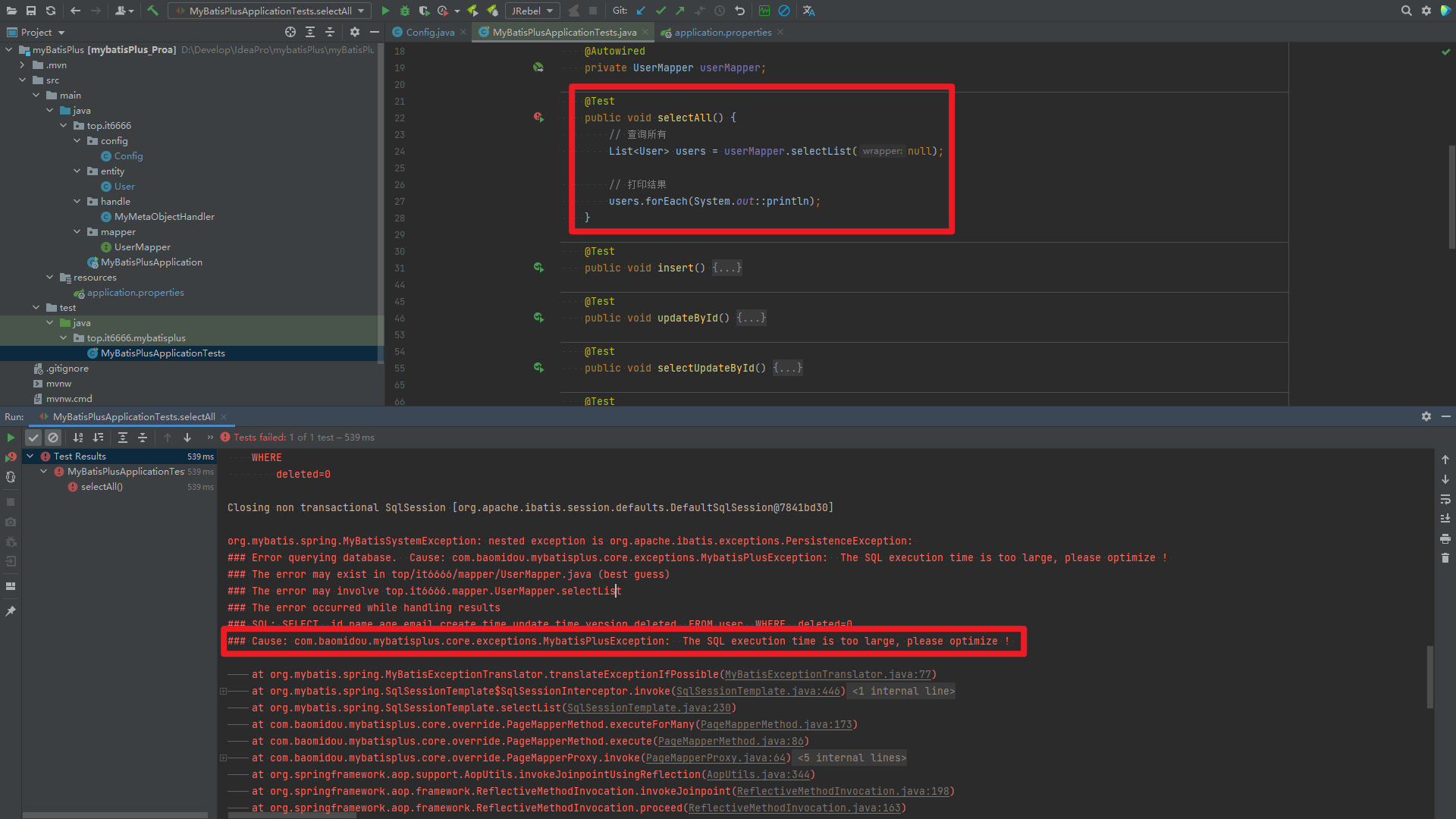Expand folded updateById() method body
The height and width of the screenshot is (819, 1456).
(x=752, y=318)
